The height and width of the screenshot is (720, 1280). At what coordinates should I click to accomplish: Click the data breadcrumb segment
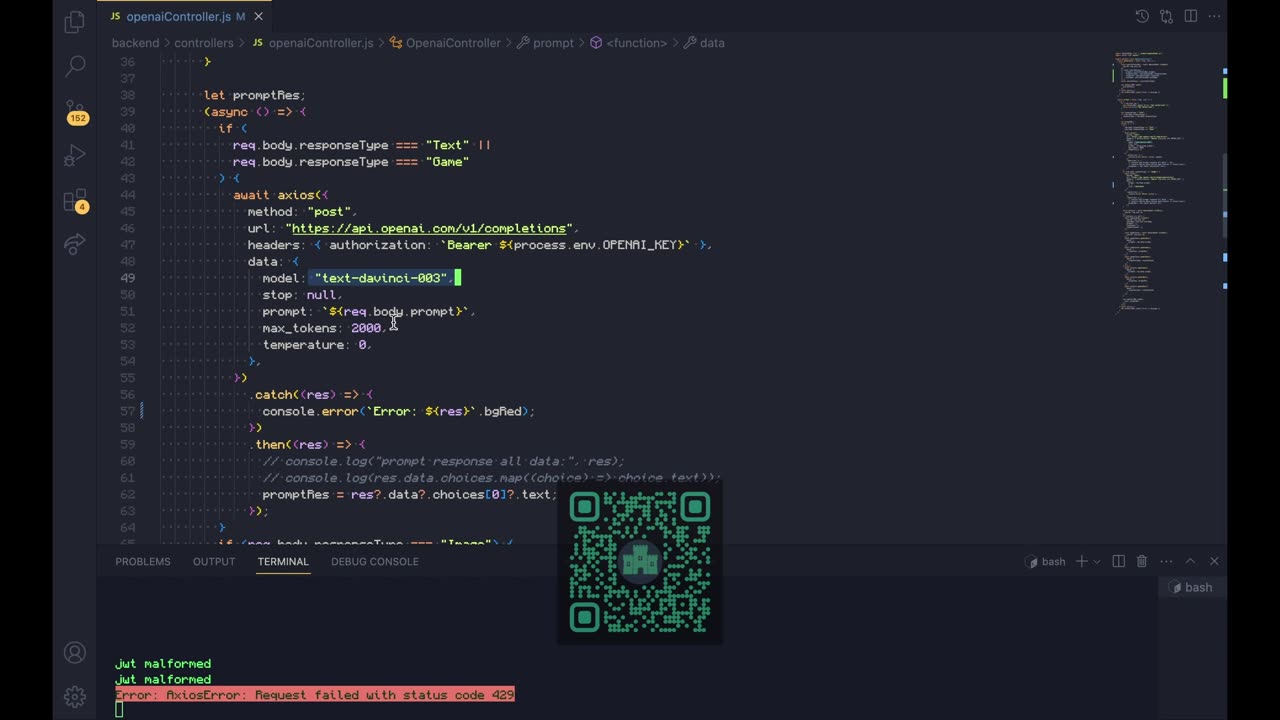(x=704, y=43)
